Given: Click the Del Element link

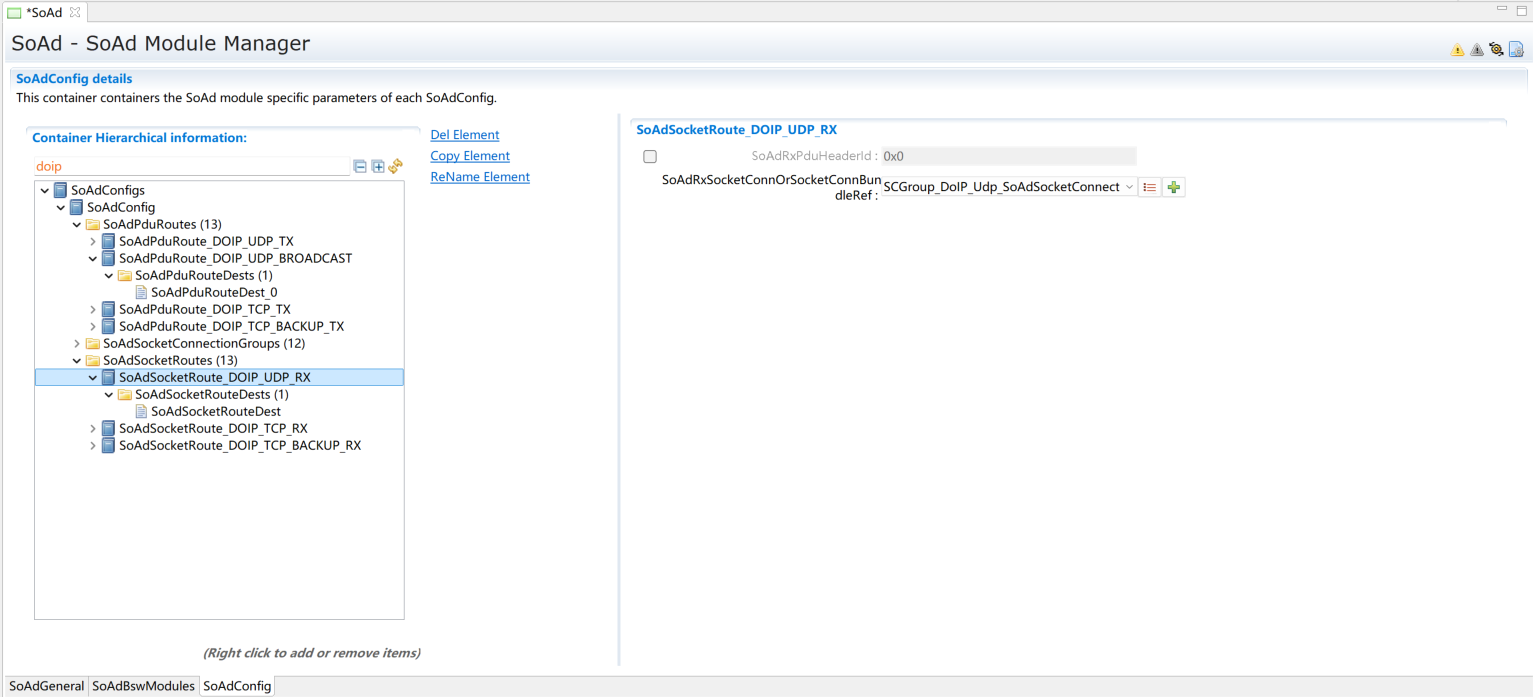Looking at the screenshot, I should 464,135.
